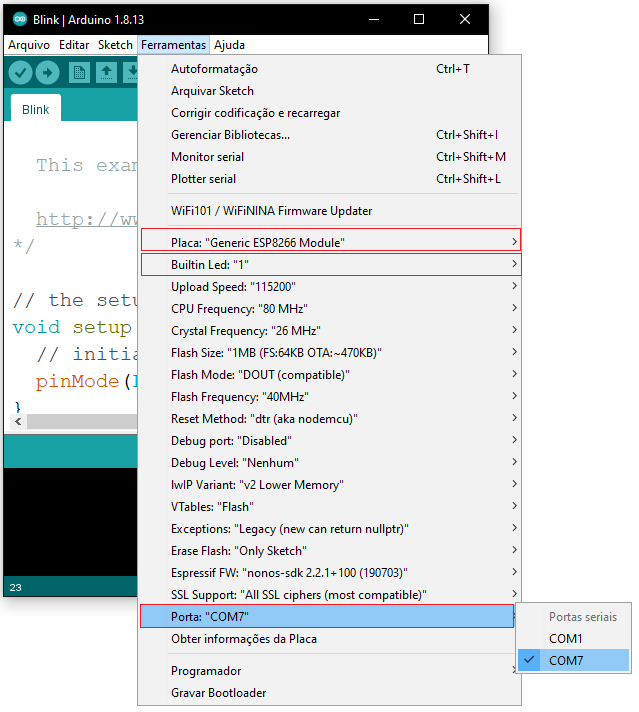
Task: Expand the Debug Level Nenhum submenu
Action: [x=330, y=463]
